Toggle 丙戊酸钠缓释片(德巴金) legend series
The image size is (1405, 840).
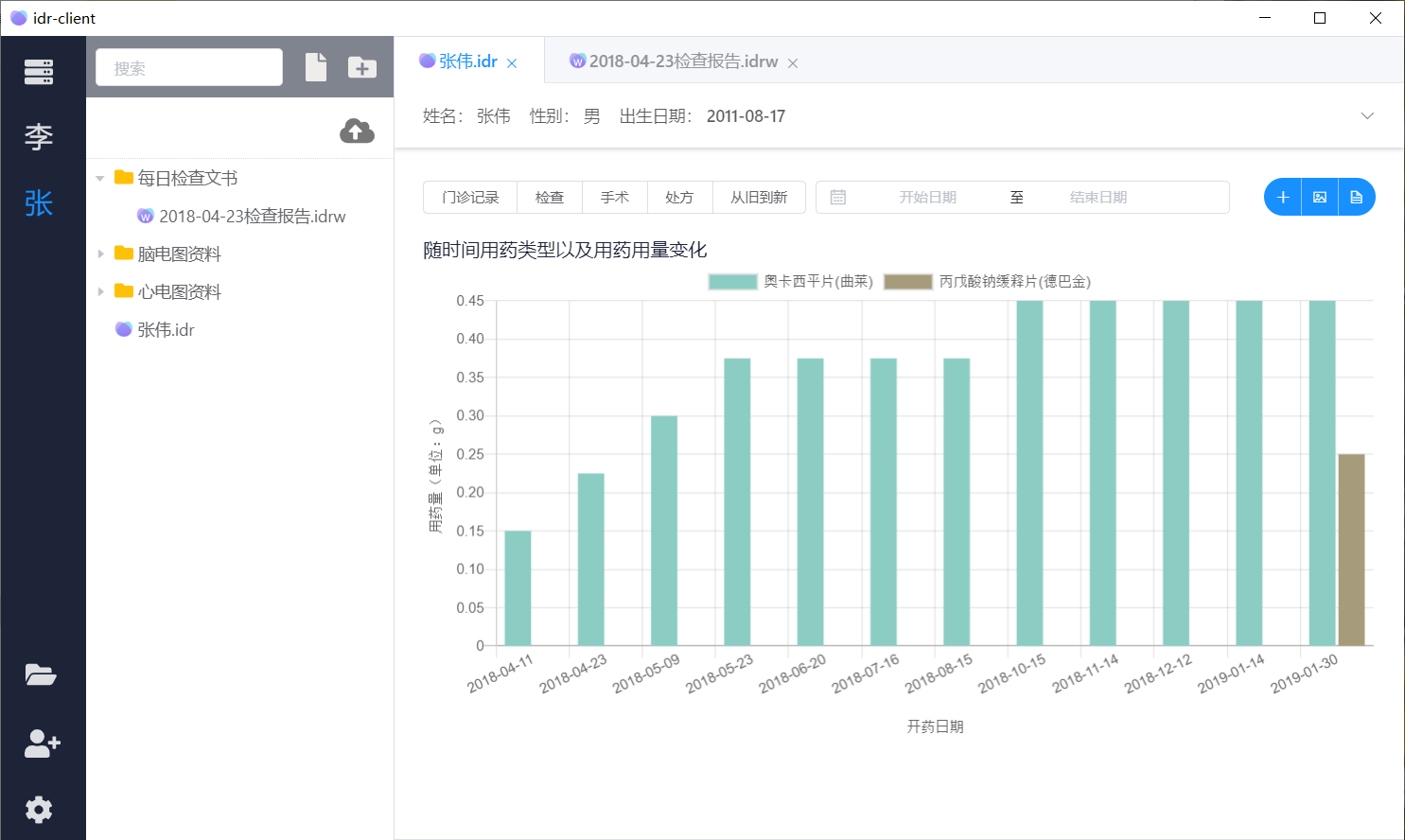(x=988, y=282)
